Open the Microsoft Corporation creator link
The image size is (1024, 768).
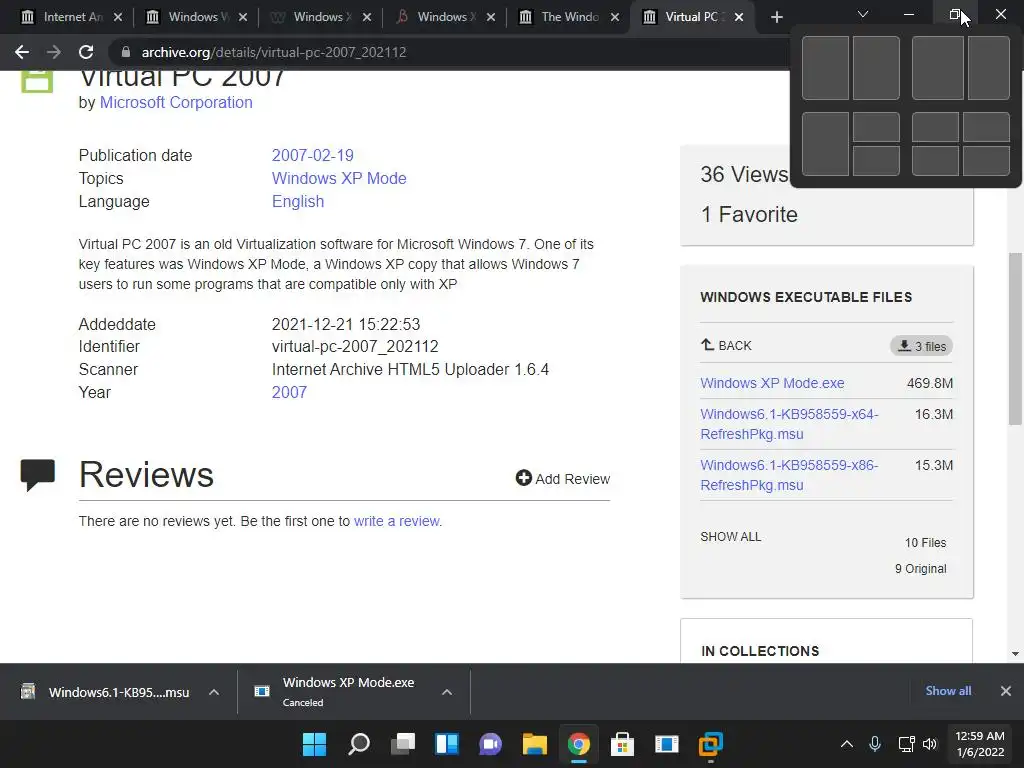click(x=176, y=103)
